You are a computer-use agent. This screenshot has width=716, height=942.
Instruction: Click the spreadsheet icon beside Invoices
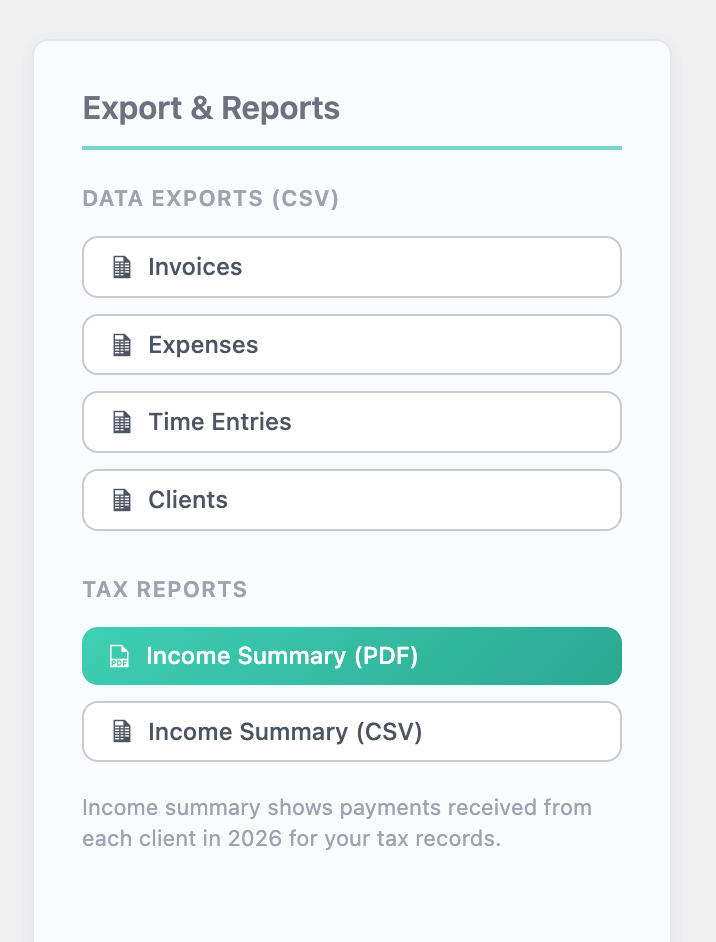pyautogui.click(x=122, y=267)
